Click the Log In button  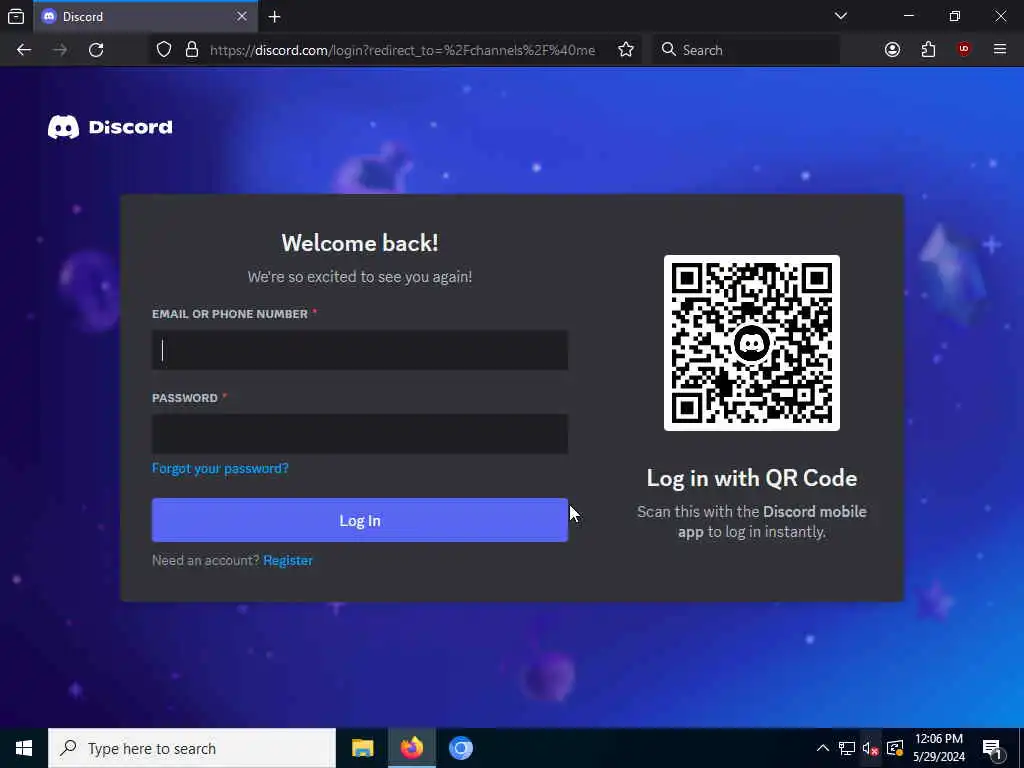pos(360,520)
